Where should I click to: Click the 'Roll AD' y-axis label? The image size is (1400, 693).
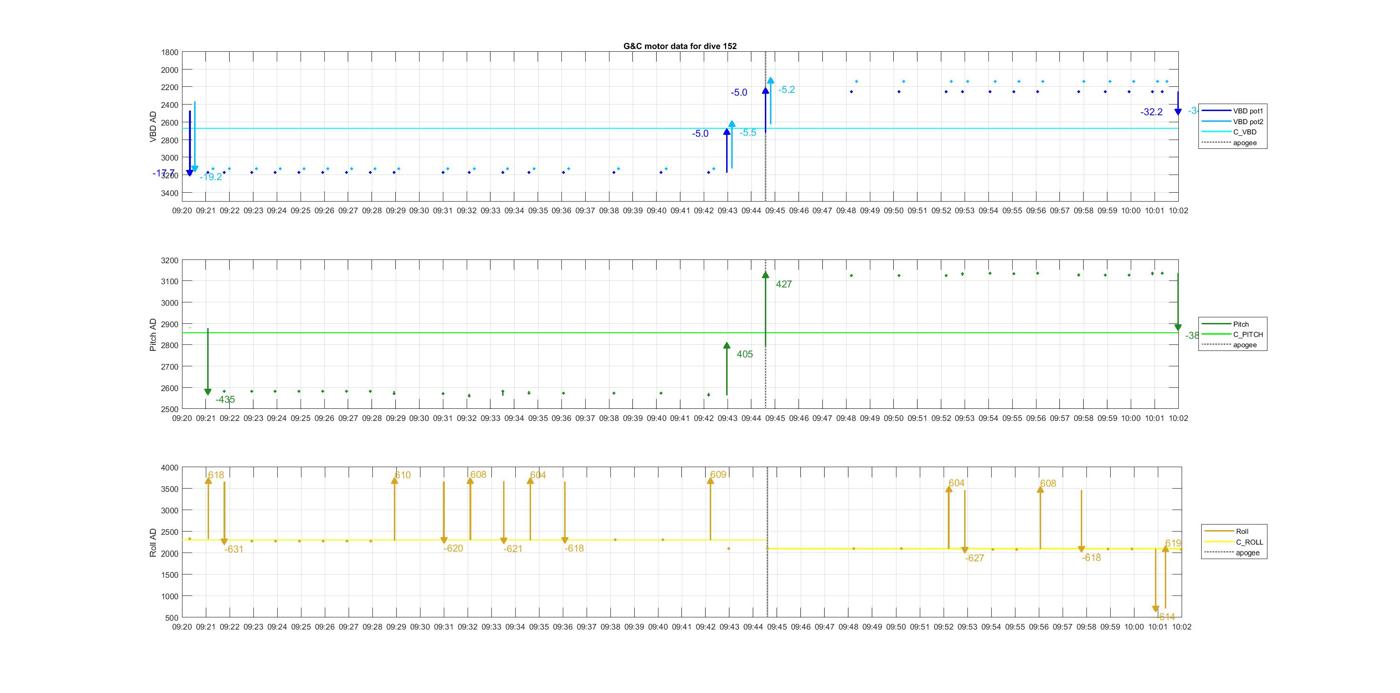click(x=154, y=541)
